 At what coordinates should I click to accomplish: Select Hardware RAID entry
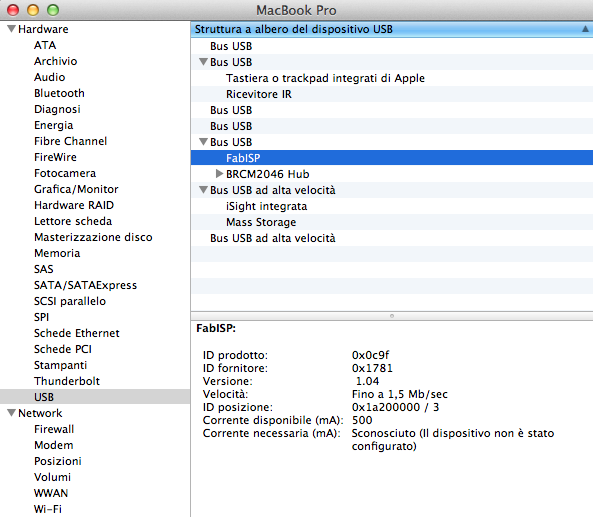(74, 205)
